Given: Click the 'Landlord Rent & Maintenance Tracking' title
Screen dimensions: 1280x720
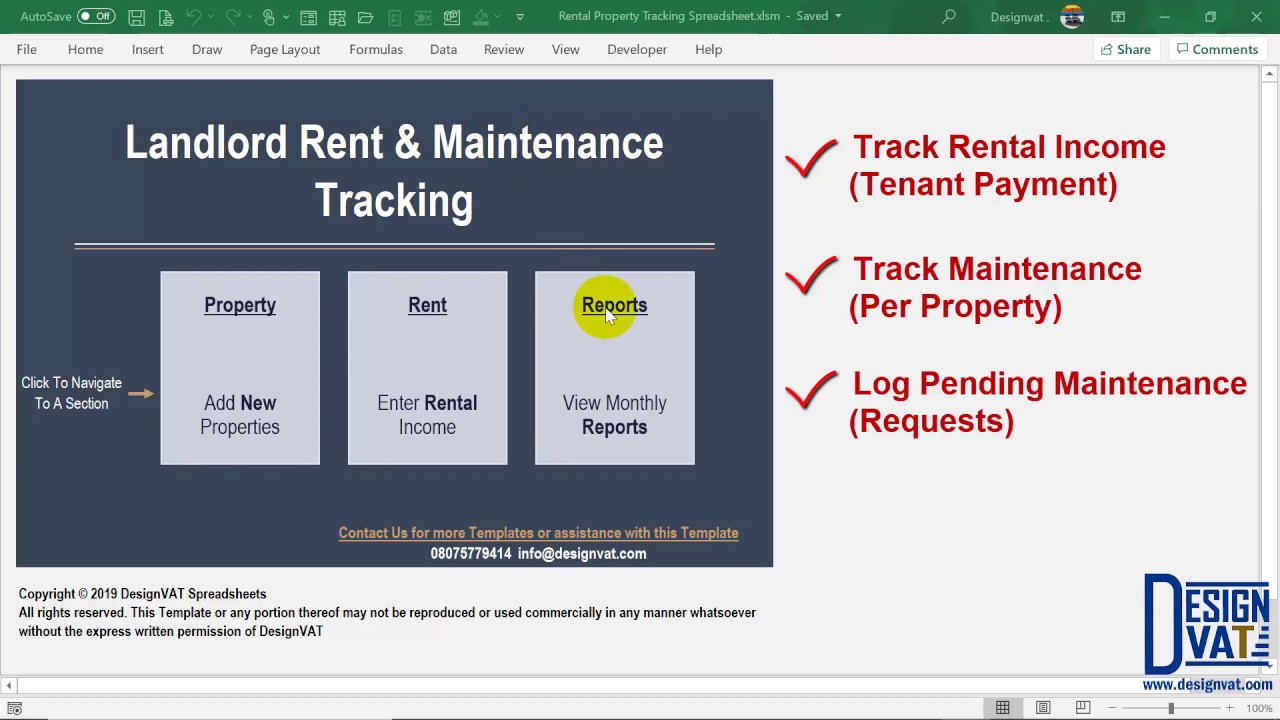Looking at the screenshot, I should (394, 171).
